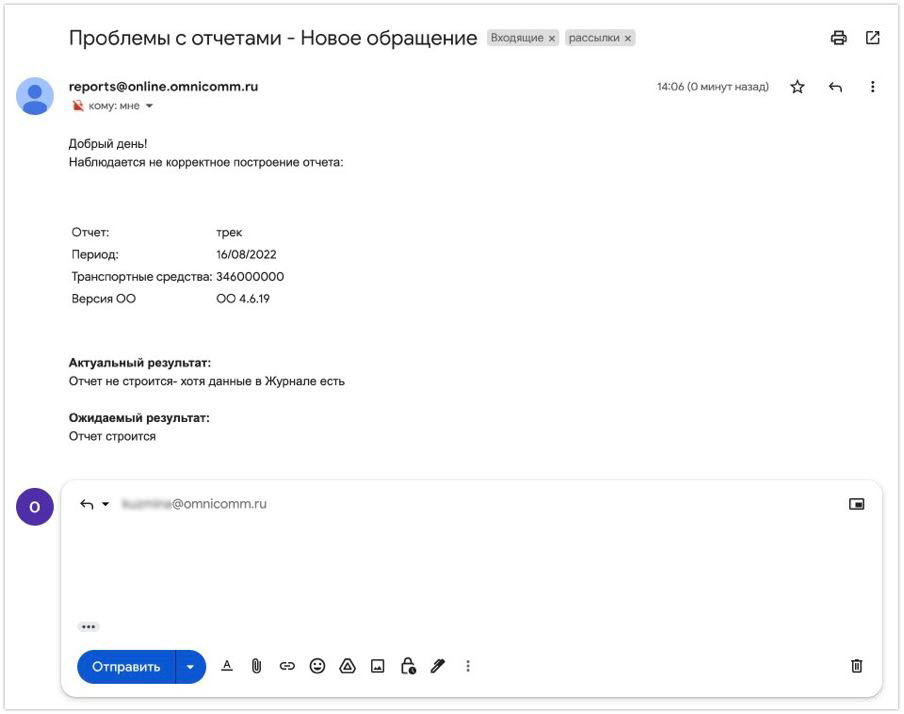Open the reply type dropdown in the compose box
The width and height of the screenshot is (904, 714).
(x=94, y=505)
